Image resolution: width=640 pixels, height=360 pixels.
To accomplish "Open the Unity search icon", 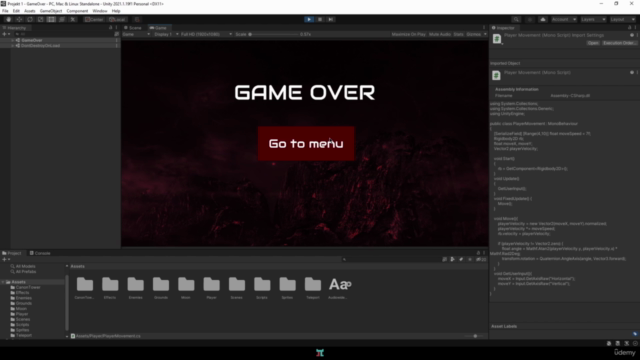I will click(516, 19).
